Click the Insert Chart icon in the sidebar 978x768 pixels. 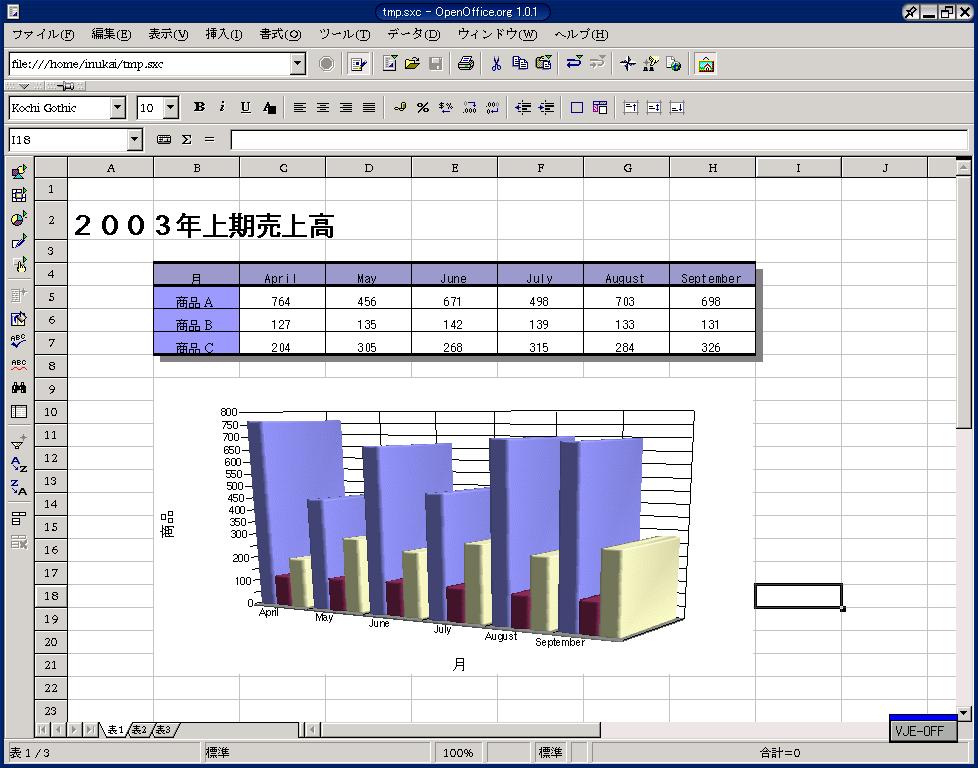pyautogui.click(x=19, y=218)
